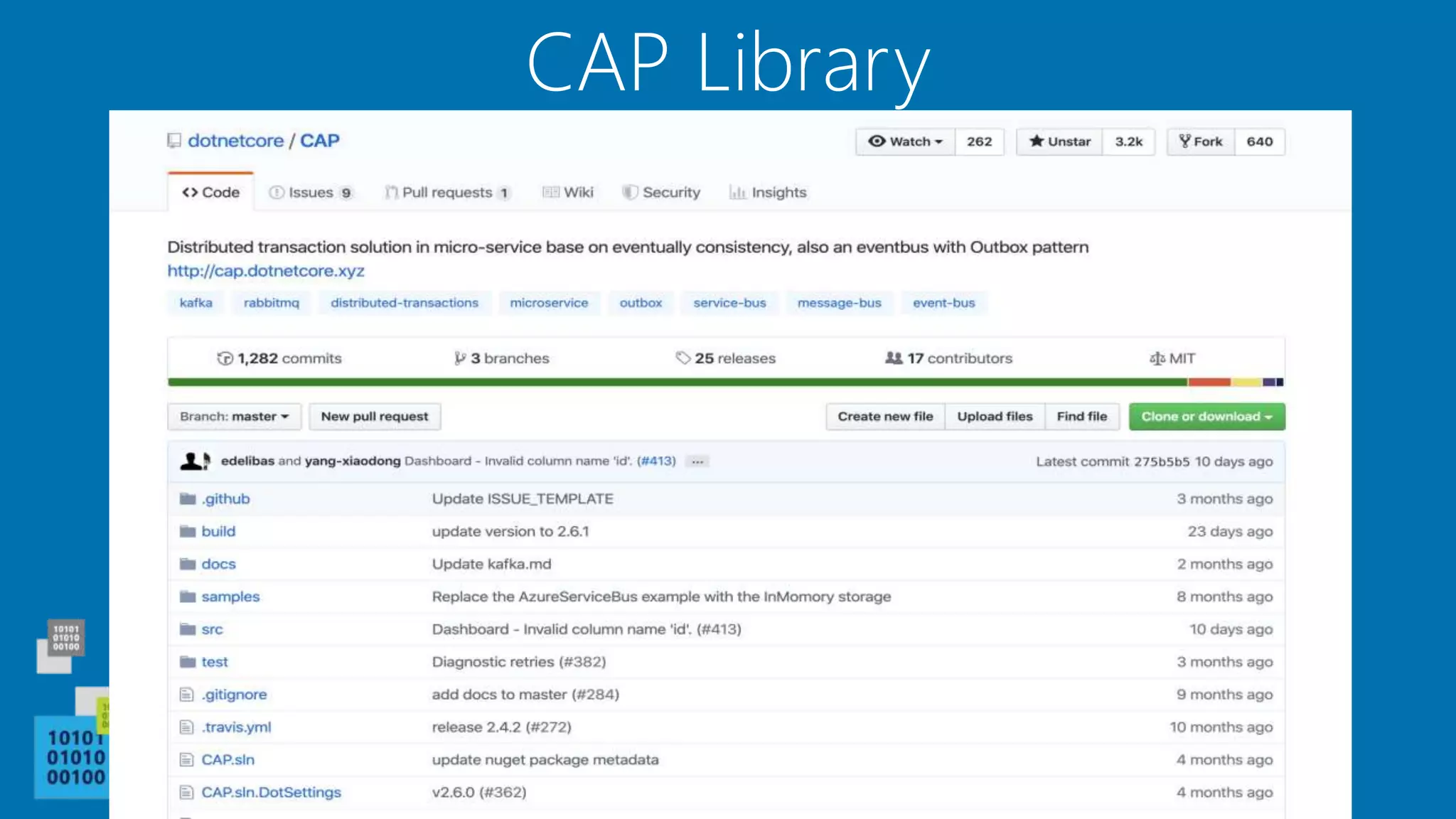Click the .github folder icon
Screen dimensions: 1456x819
pos(188,498)
